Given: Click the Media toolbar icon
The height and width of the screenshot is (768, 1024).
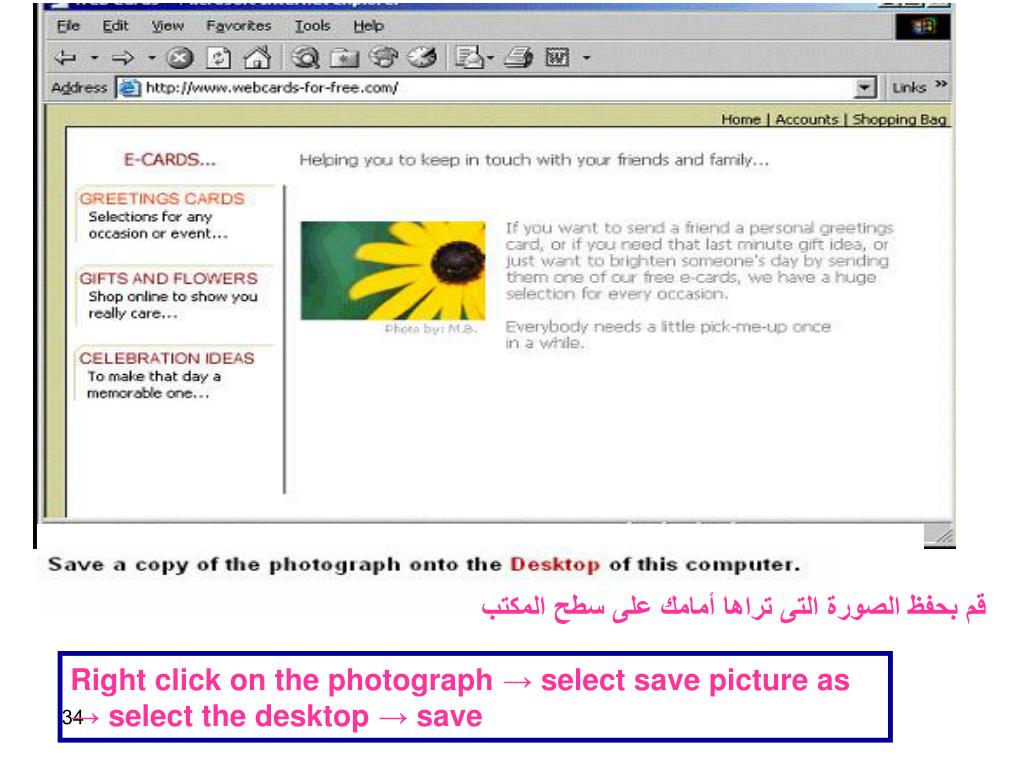Looking at the screenshot, I should [383, 57].
